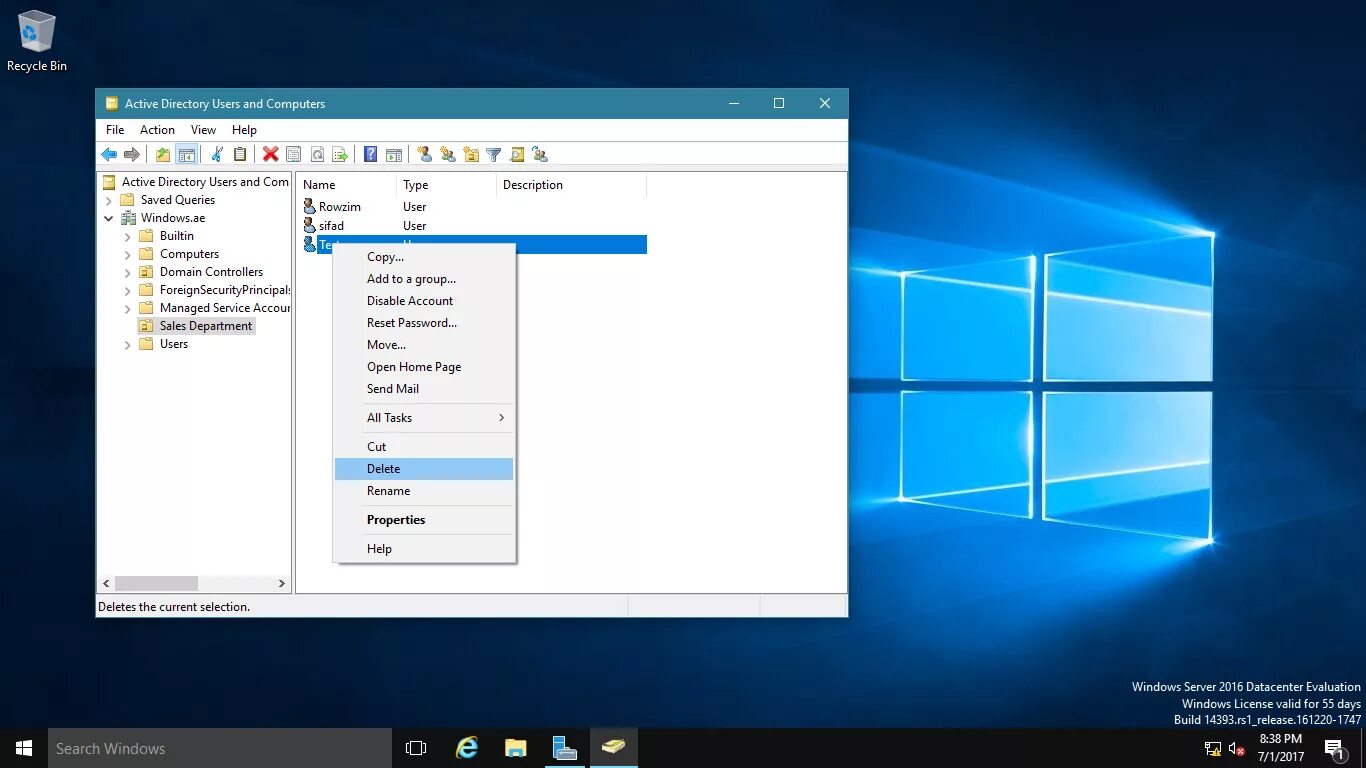Click the clipboard Paste icon in toolbar
The width and height of the screenshot is (1366, 768).
(240, 154)
